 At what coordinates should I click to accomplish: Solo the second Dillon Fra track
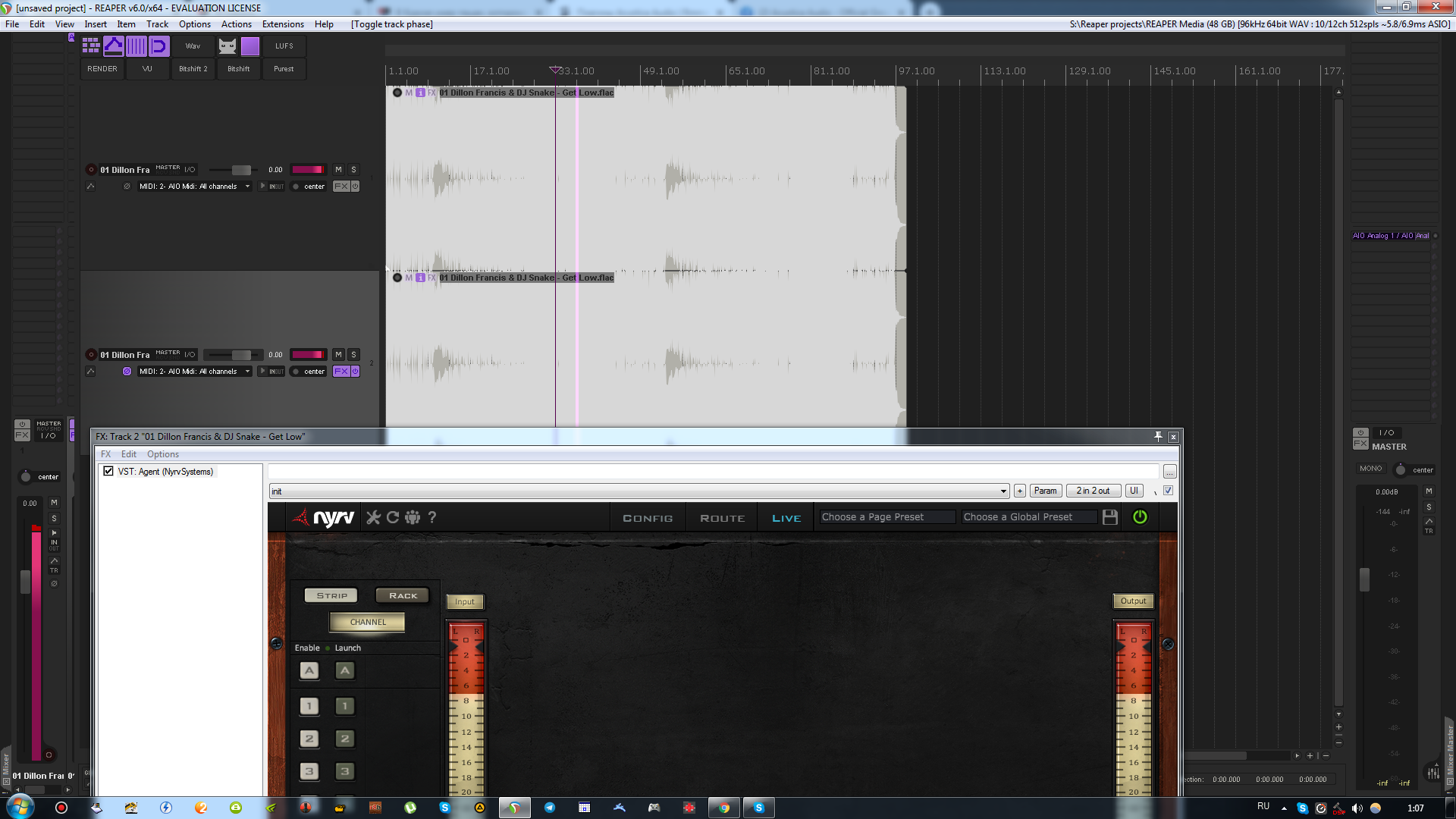pyautogui.click(x=353, y=355)
